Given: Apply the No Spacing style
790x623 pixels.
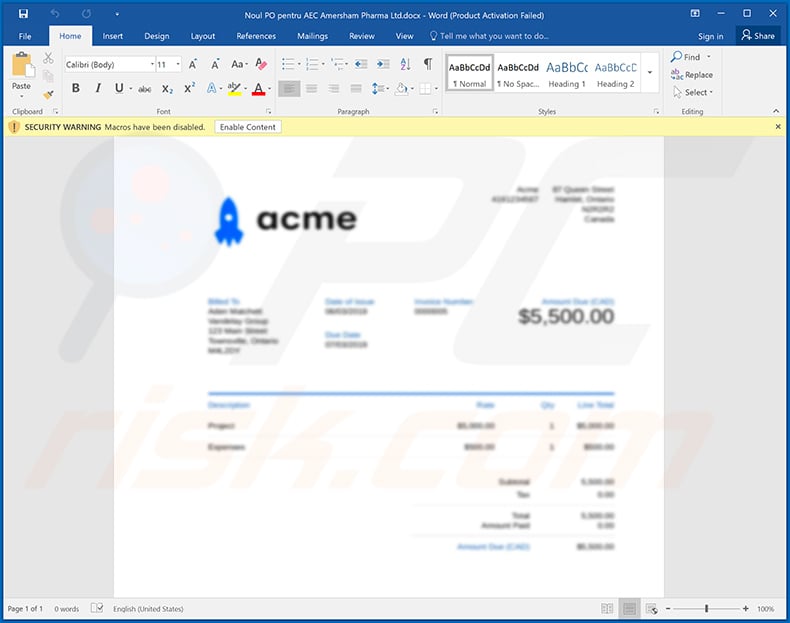Looking at the screenshot, I should tap(518, 73).
